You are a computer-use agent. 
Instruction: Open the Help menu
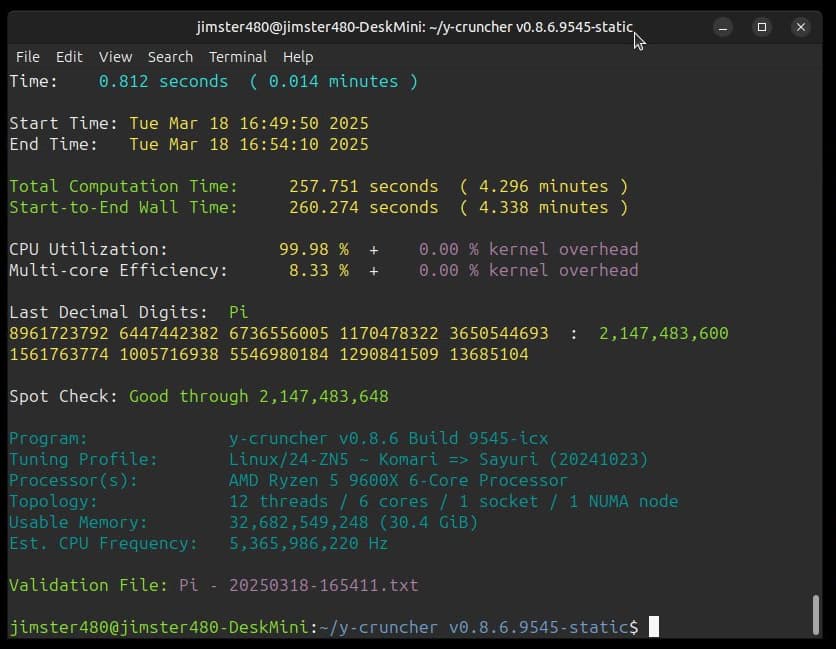297,57
